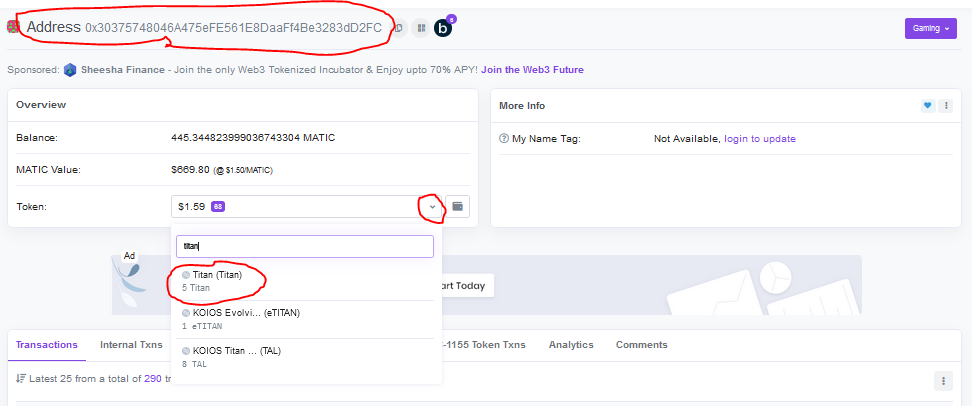Follow 'login to update' link

click(x=760, y=139)
